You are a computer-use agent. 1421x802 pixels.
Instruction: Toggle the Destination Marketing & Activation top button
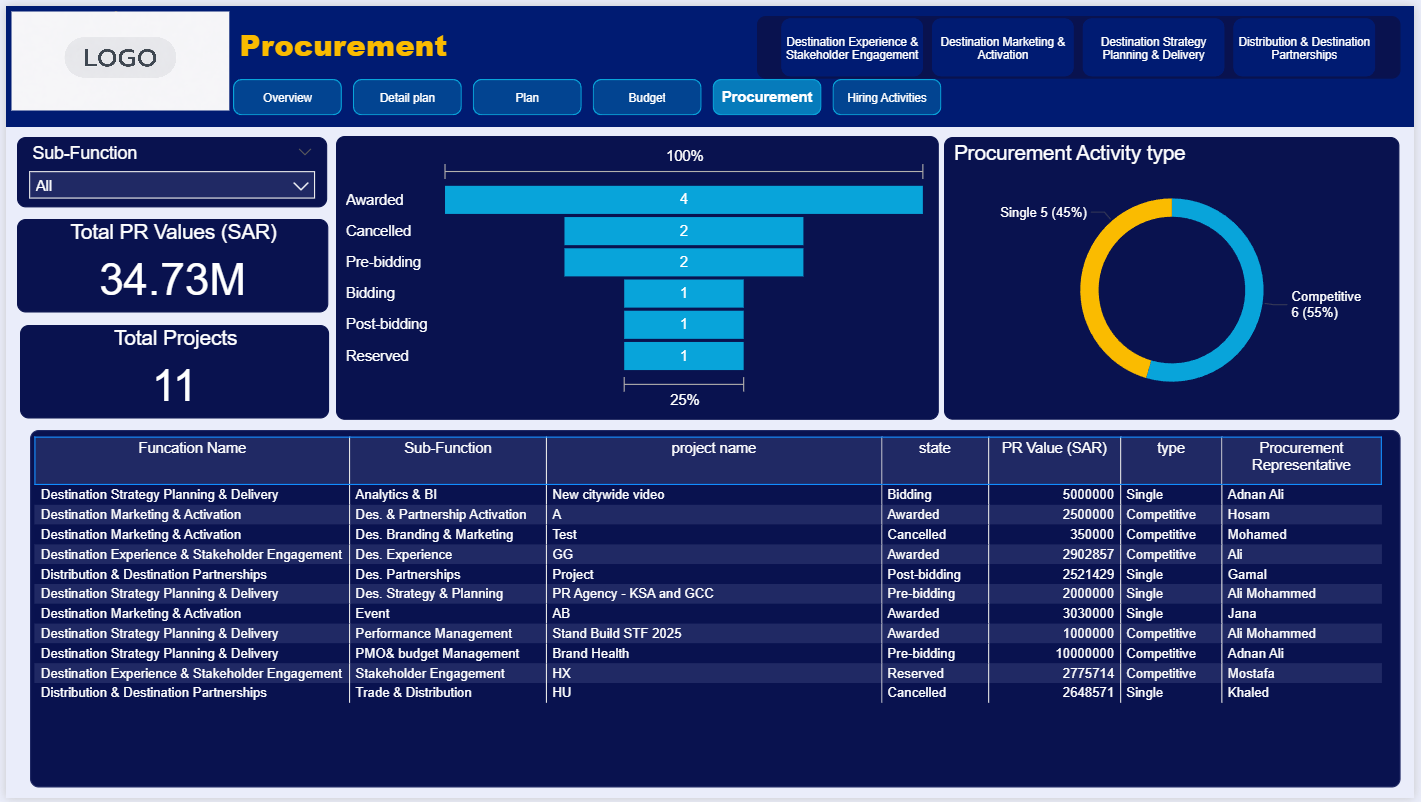click(1002, 48)
